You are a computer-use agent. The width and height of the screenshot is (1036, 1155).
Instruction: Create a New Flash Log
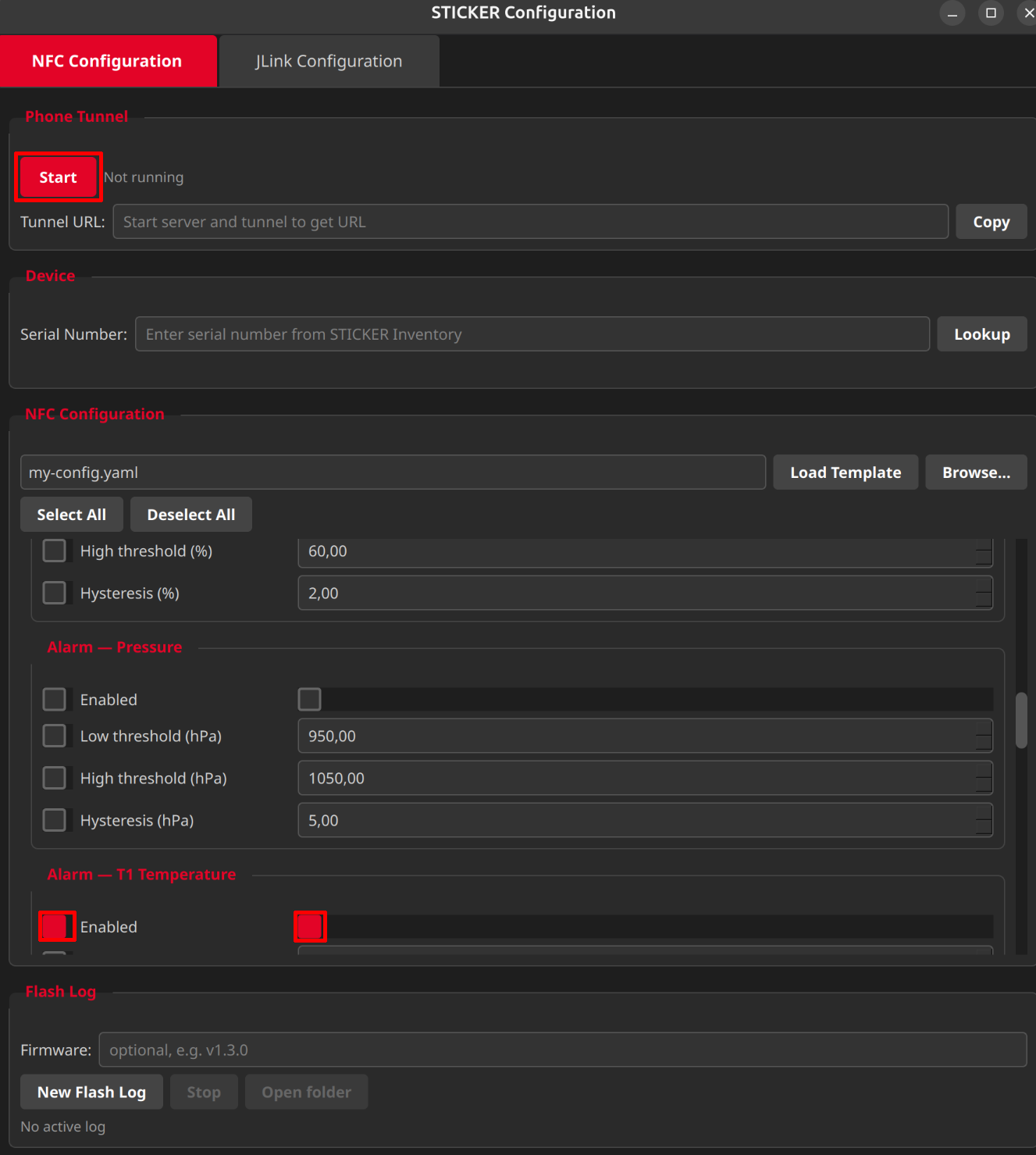(x=91, y=1092)
